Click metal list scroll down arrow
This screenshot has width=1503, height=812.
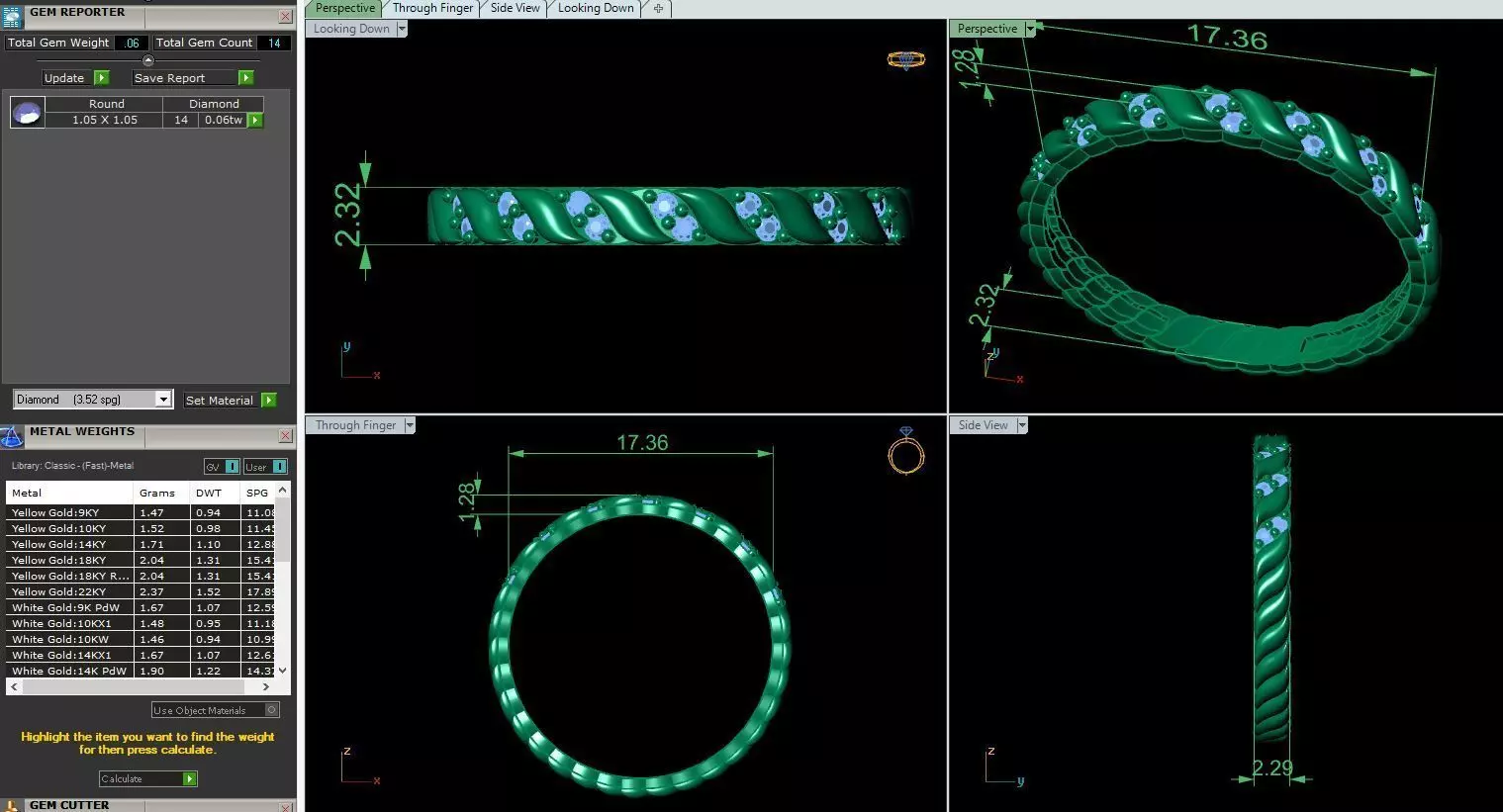click(283, 671)
